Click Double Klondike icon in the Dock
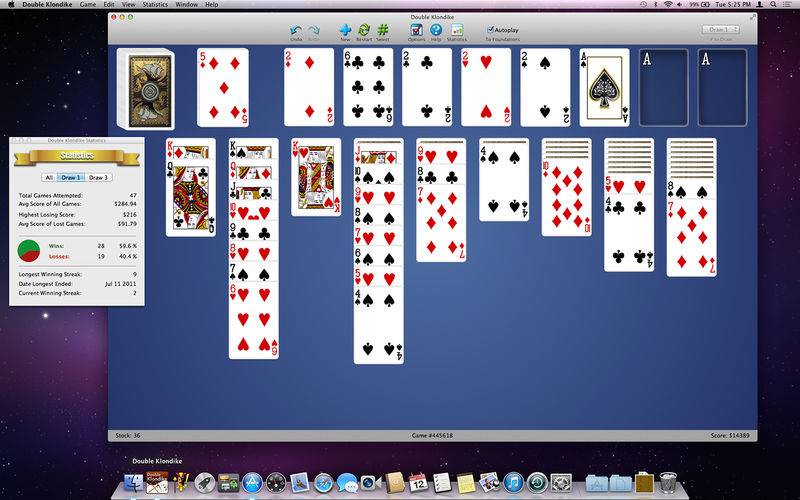 pyautogui.click(x=157, y=482)
